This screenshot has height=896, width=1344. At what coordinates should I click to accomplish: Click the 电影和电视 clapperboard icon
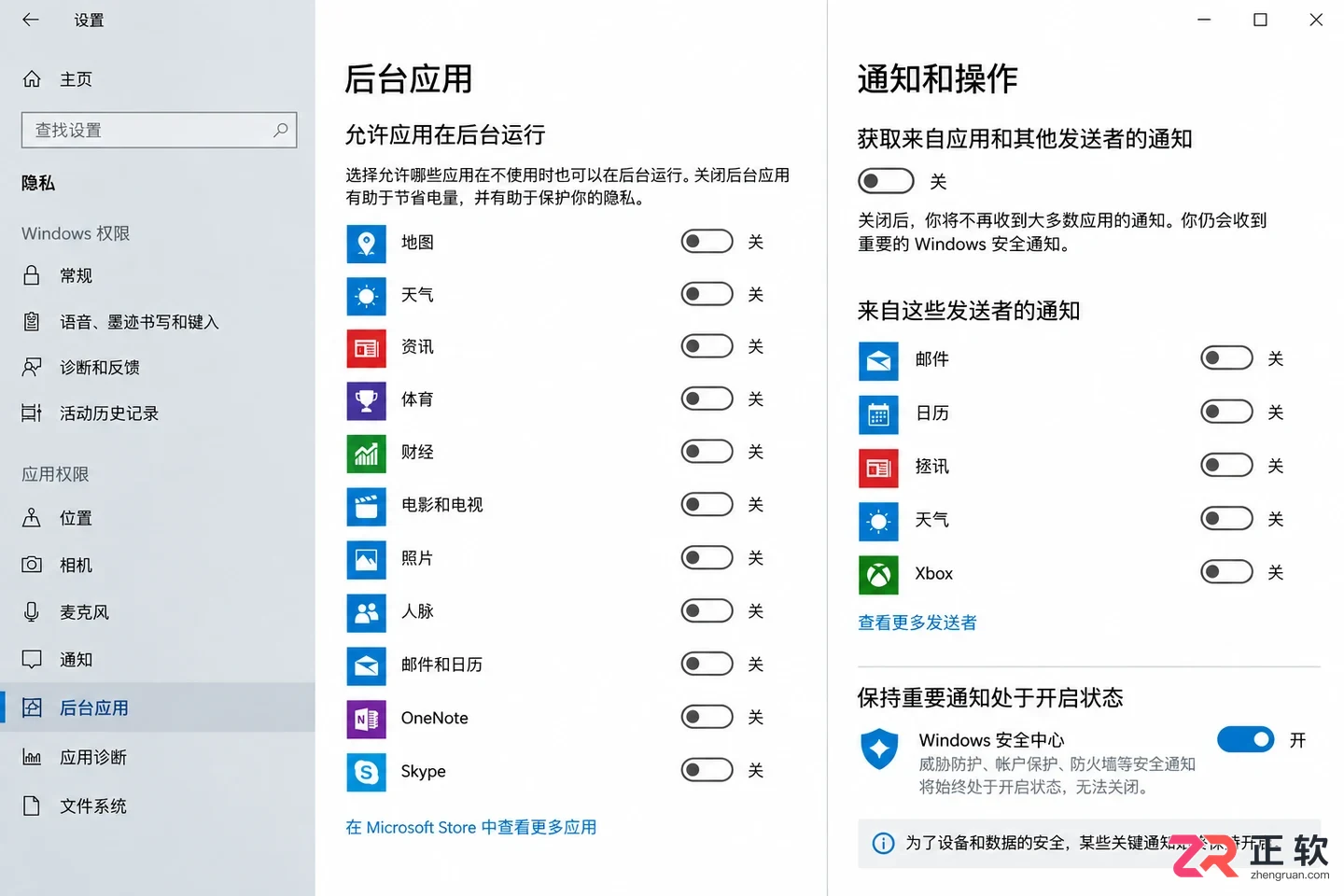coord(366,507)
